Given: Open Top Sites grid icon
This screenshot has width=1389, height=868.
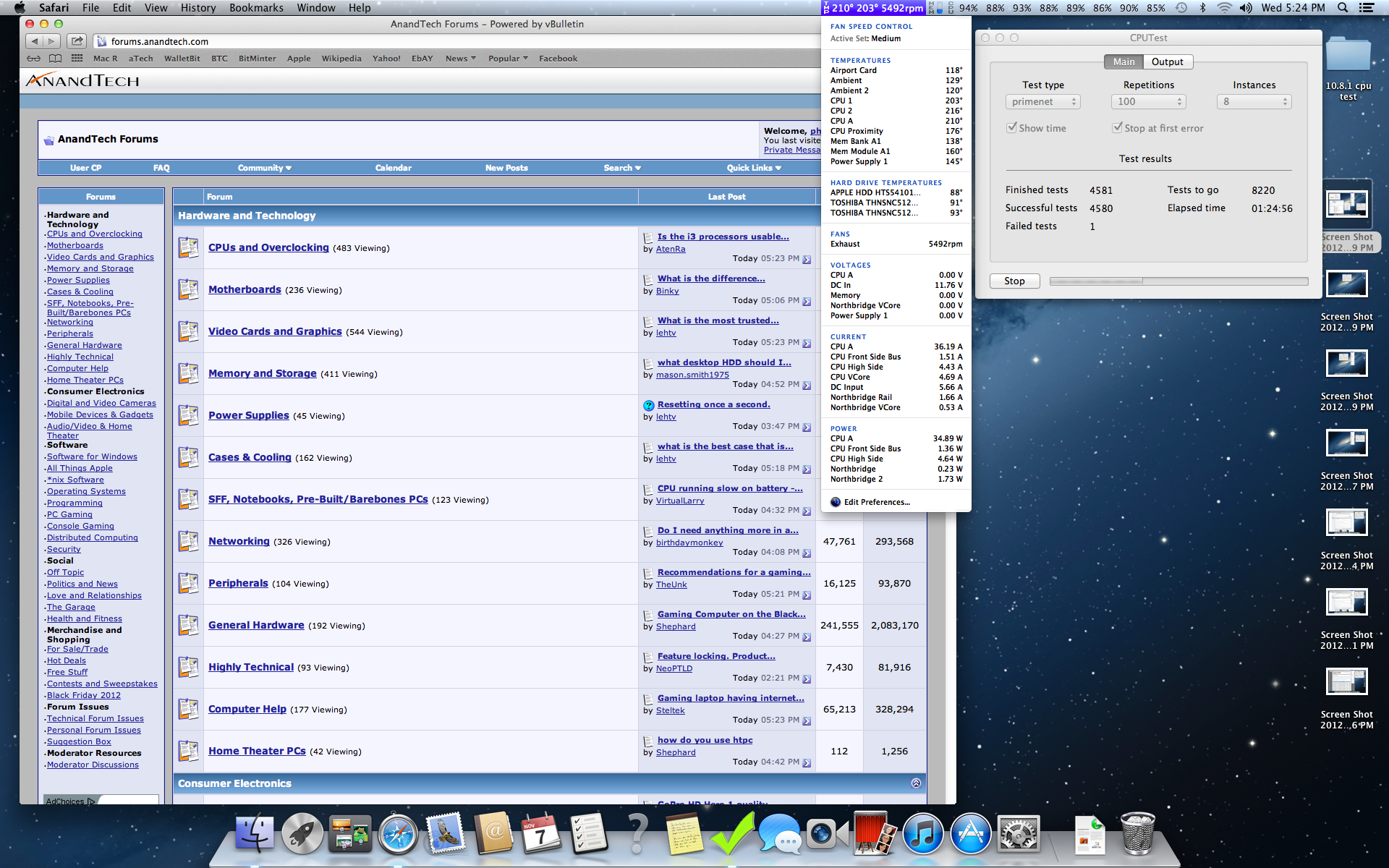Looking at the screenshot, I should 77,59.
